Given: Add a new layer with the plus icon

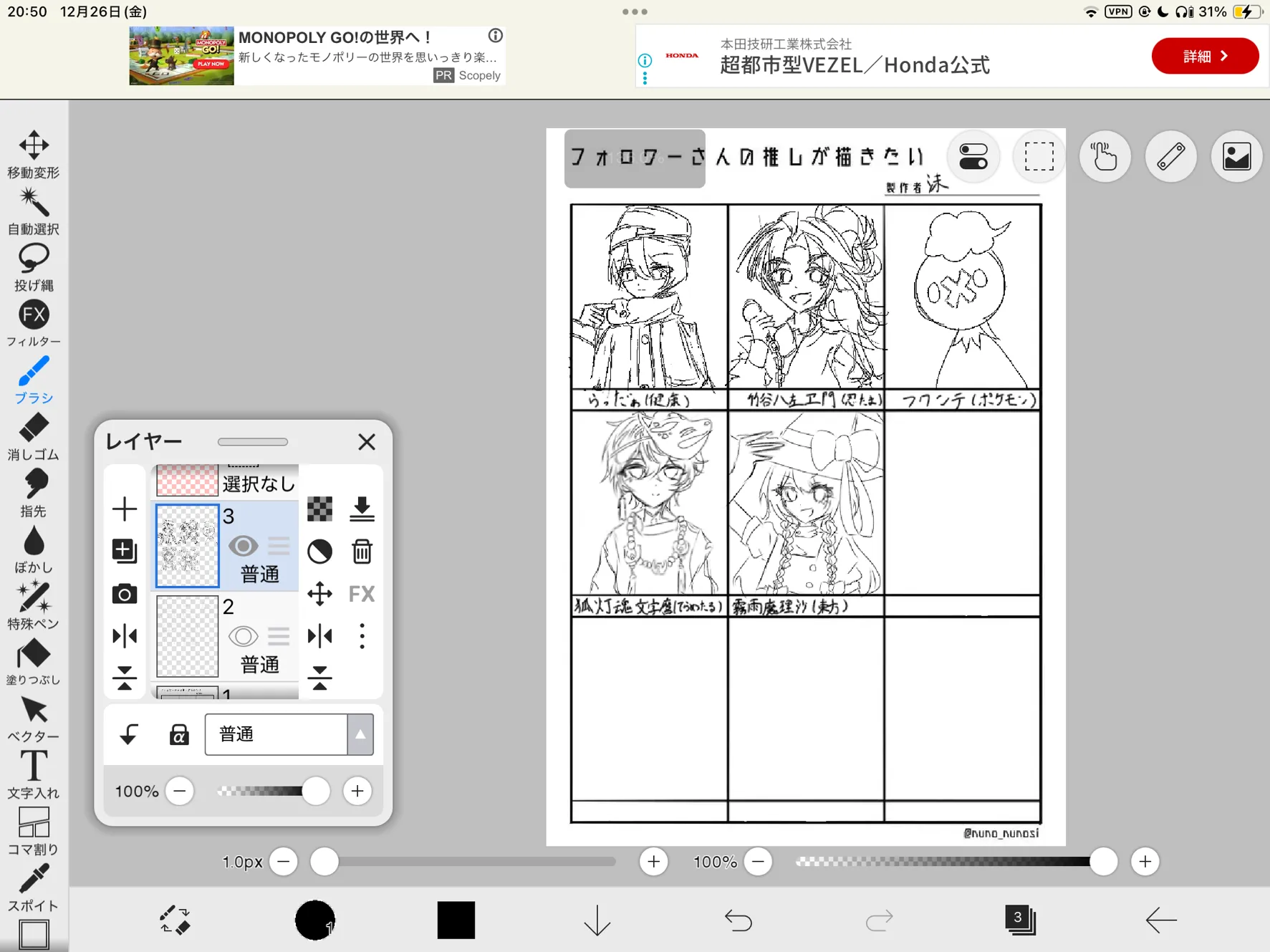Looking at the screenshot, I should point(125,509).
